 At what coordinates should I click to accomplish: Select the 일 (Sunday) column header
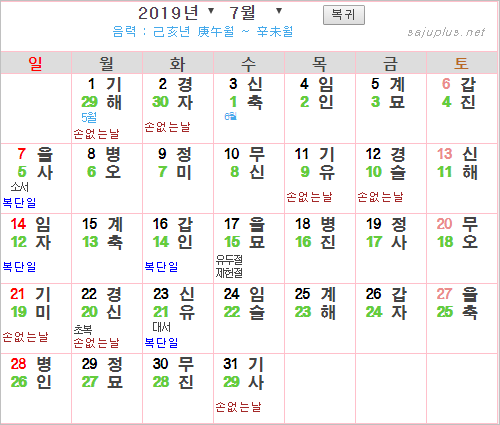(x=36, y=63)
